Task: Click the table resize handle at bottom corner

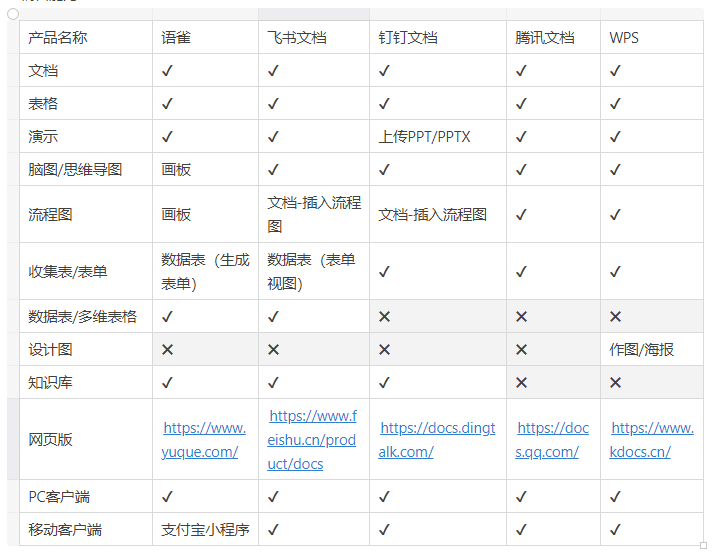Action: 703,545
